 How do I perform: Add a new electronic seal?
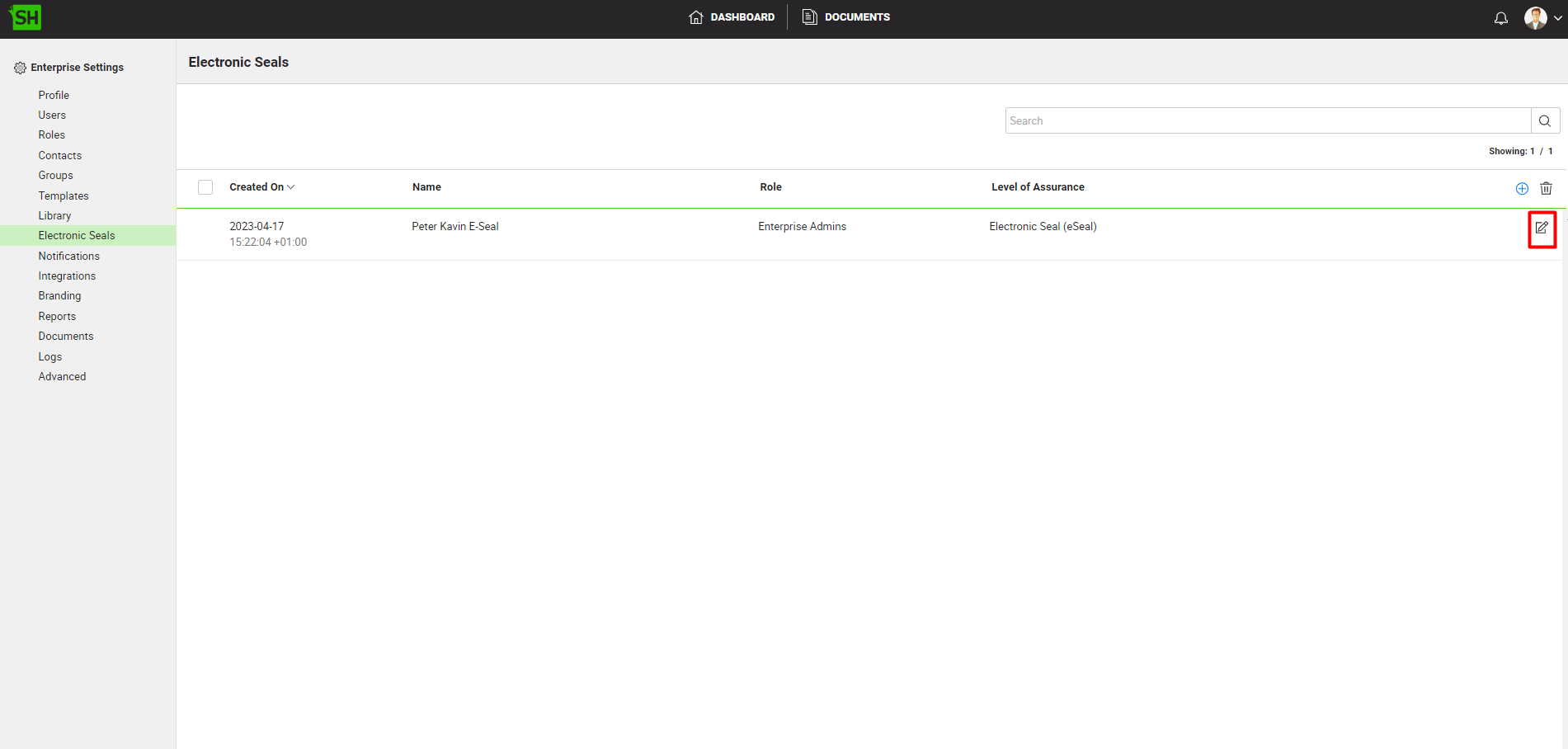click(1522, 188)
